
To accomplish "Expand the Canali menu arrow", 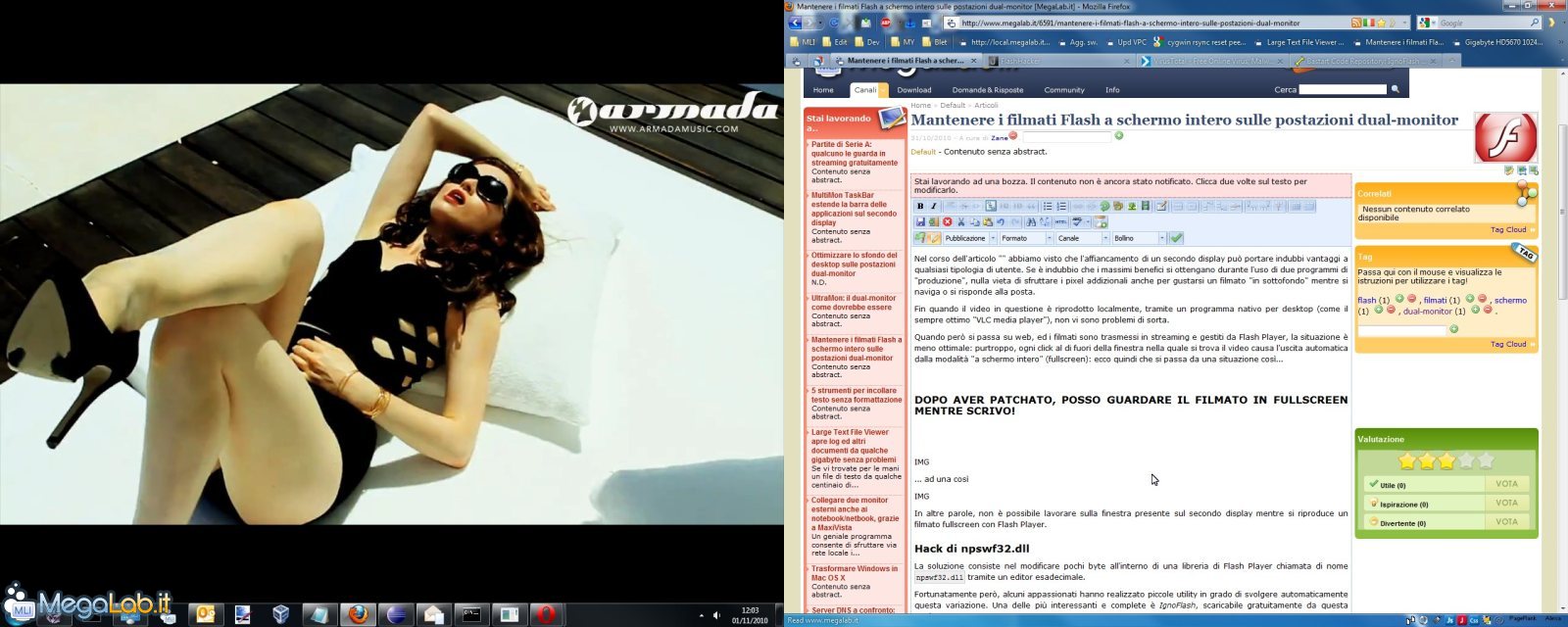I will [883, 90].
